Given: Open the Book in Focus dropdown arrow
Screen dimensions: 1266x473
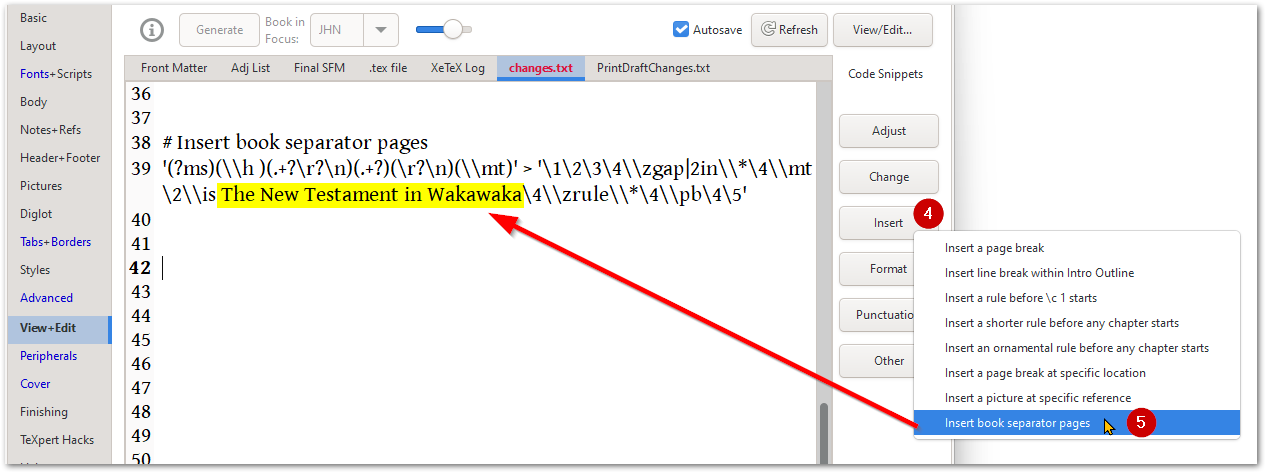Looking at the screenshot, I should coord(380,30).
